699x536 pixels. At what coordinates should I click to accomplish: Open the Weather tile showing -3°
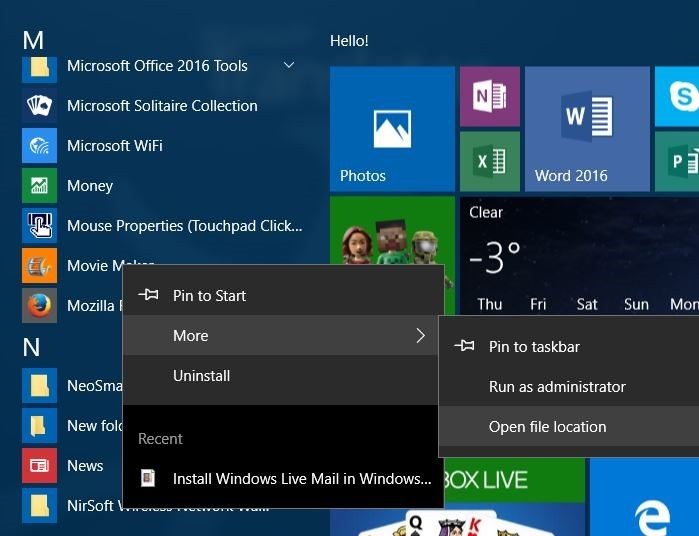pyautogui.click(x=580, y=256)
